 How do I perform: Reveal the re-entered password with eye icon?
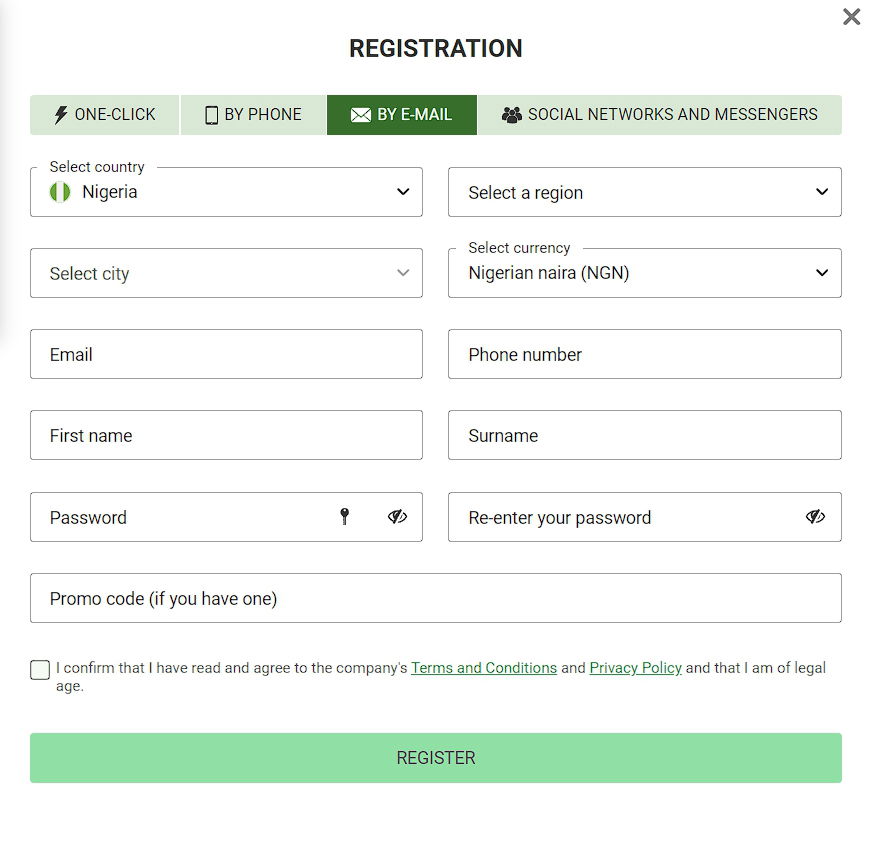(815, 517)
